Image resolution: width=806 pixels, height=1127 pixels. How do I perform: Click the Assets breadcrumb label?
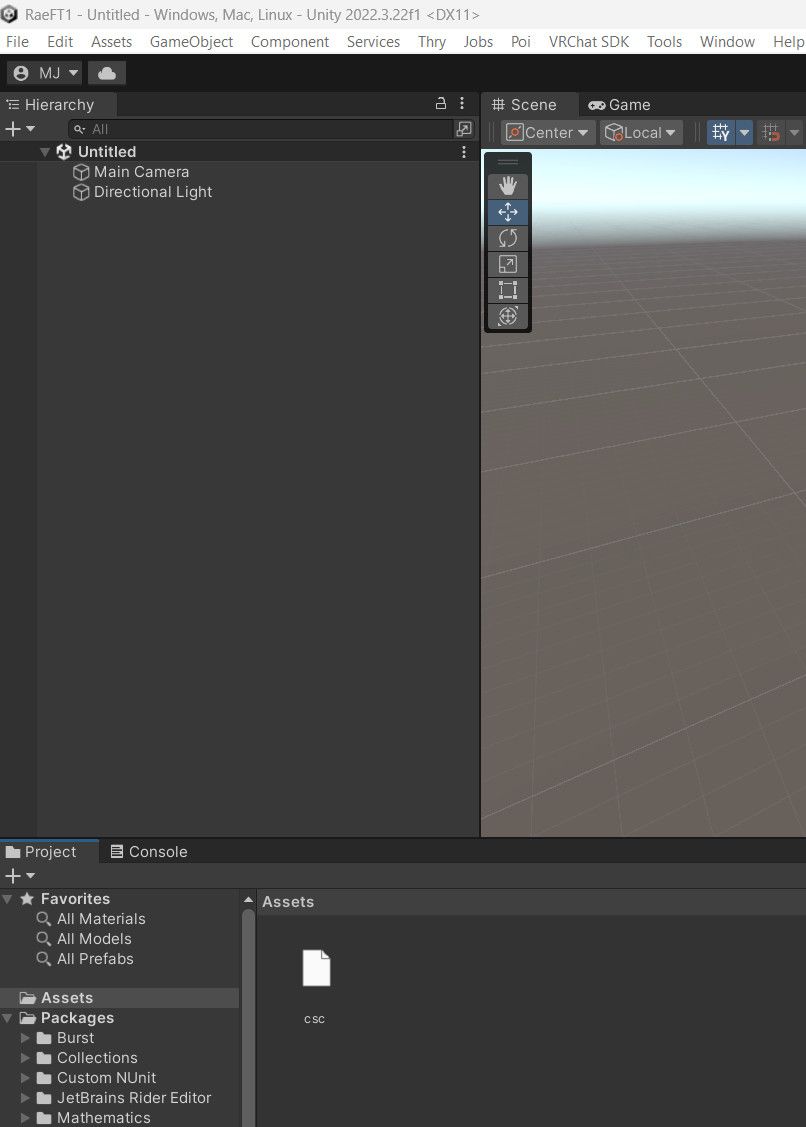pos(288,901)
